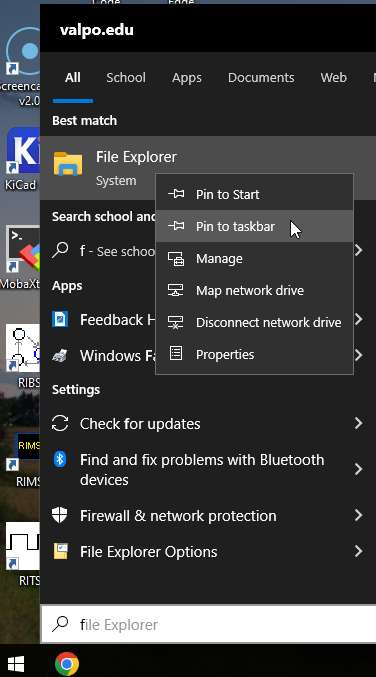This screenshot has height=677, width=376.
Task: Click the File Explorer Options icon
Action: click(x=60, y=551)
